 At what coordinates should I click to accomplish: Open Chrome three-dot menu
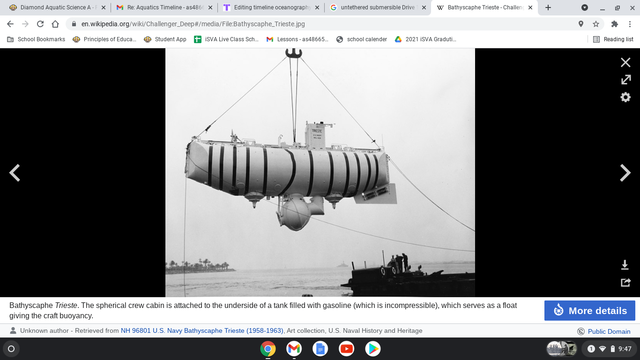pos(630,24)
